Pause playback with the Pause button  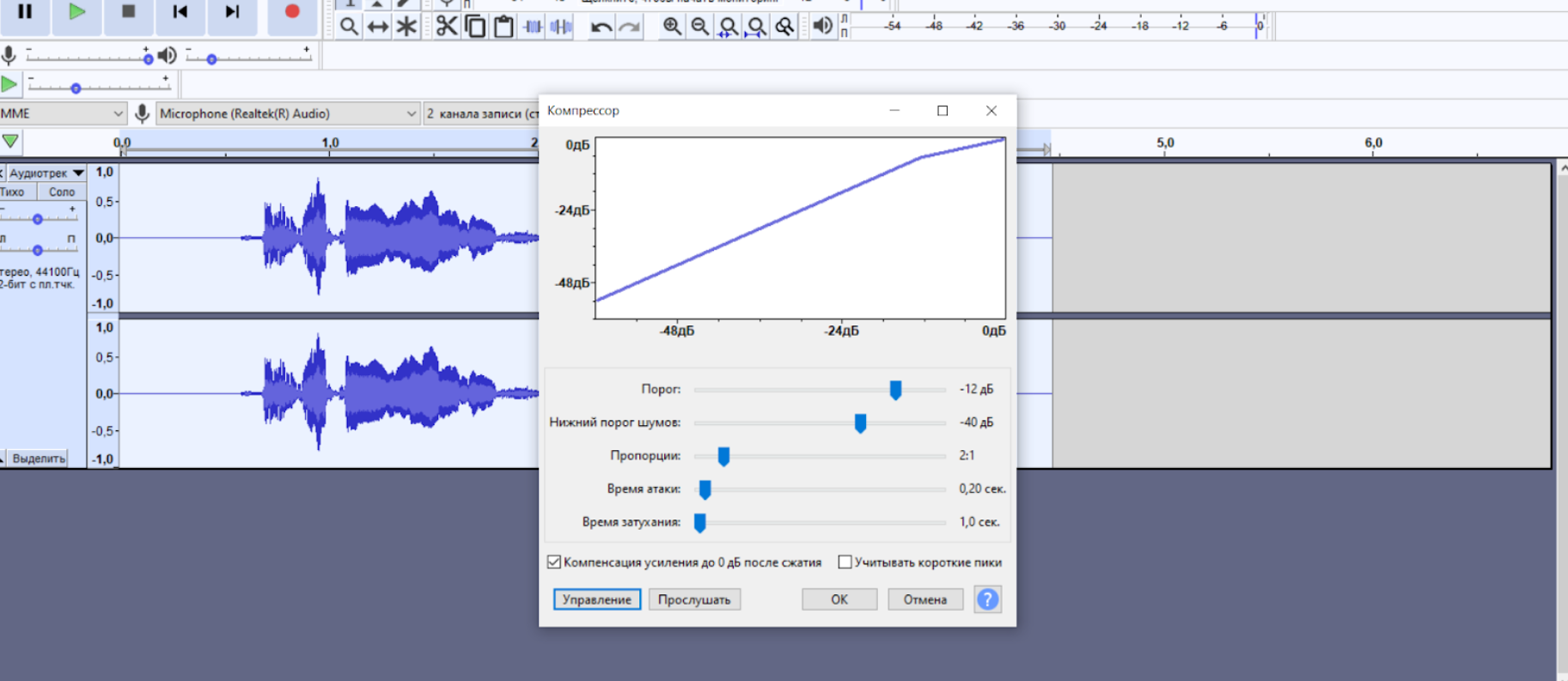pos(25,12)
